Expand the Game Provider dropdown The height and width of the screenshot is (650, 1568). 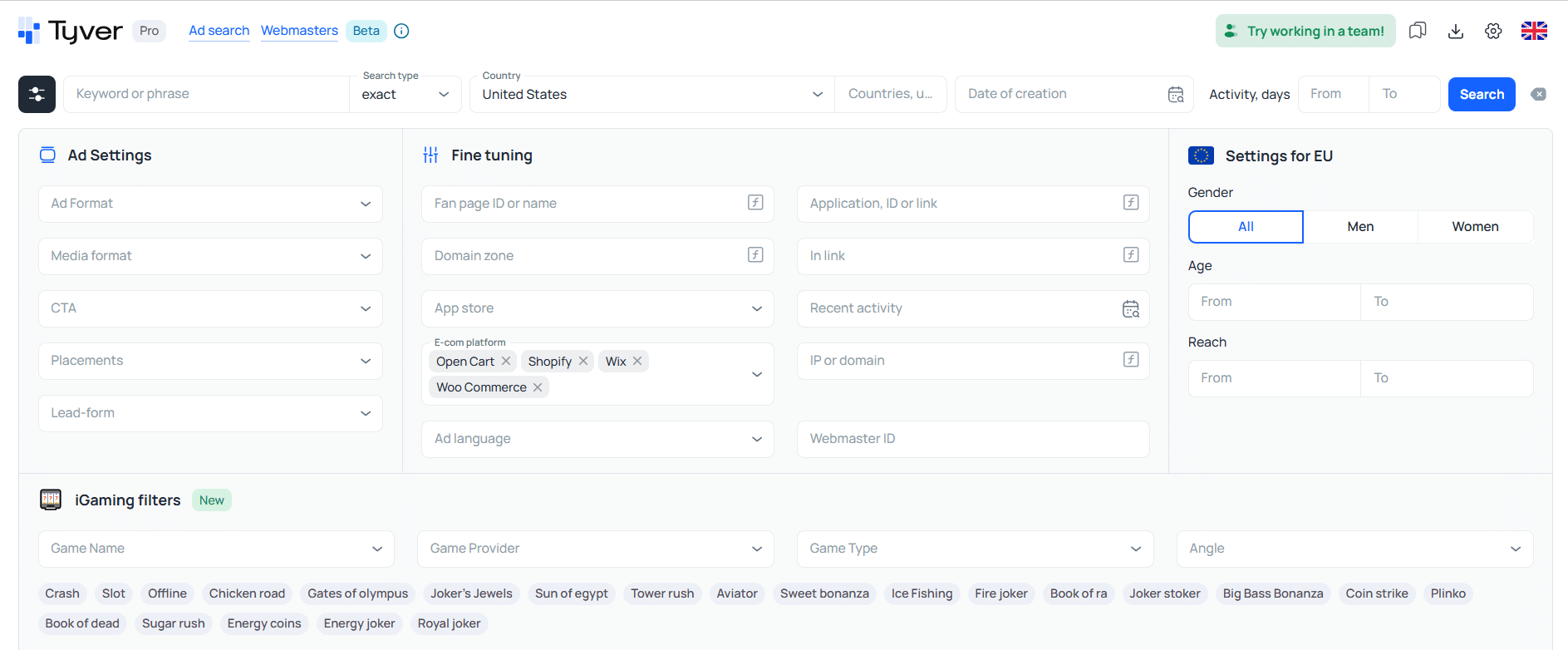click(596, 549)
